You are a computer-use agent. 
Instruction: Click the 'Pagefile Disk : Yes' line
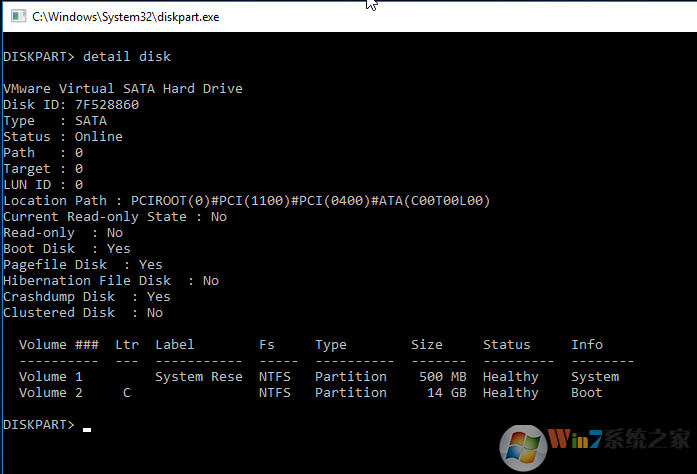tap(83, 265)
